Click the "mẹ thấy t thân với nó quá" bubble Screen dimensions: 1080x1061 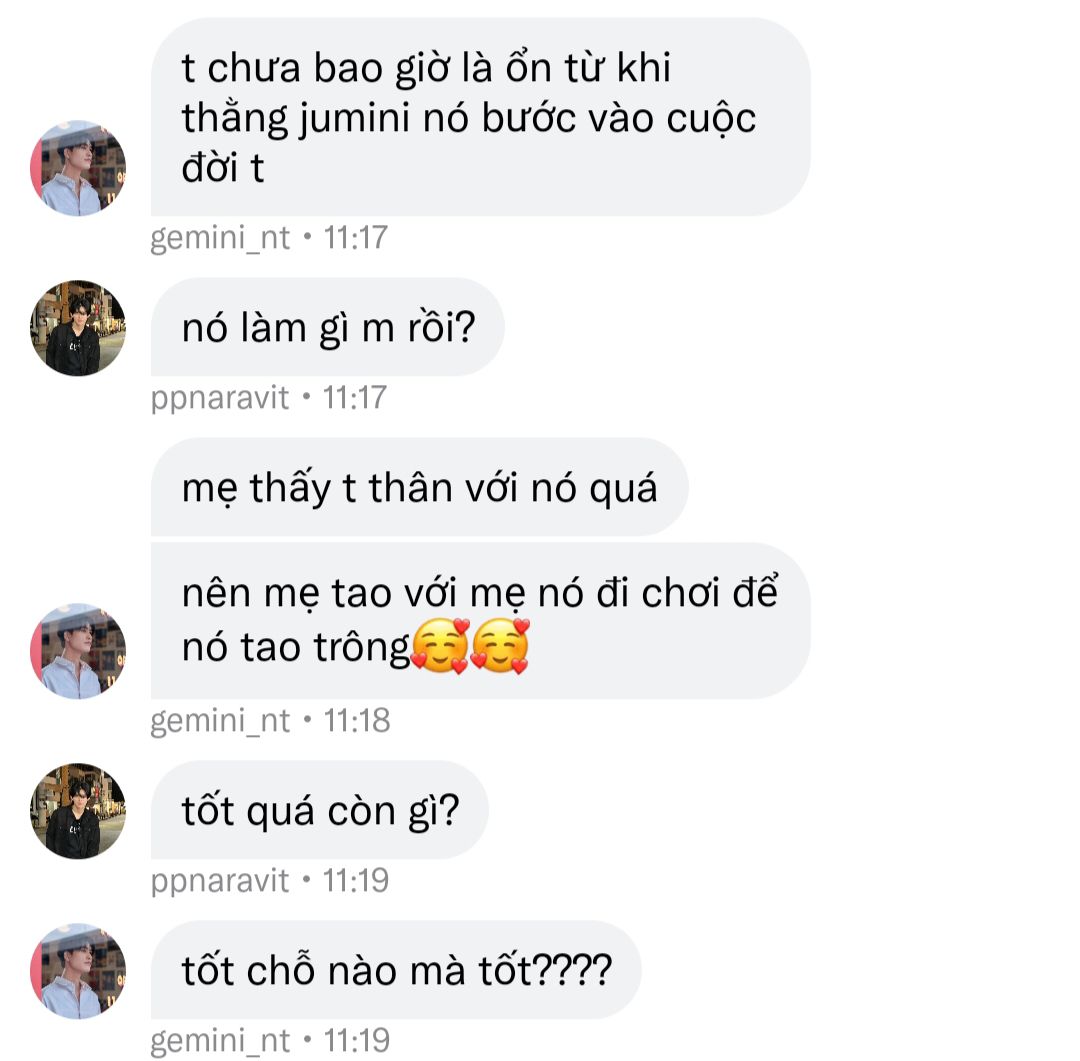[x=419, y=487]
